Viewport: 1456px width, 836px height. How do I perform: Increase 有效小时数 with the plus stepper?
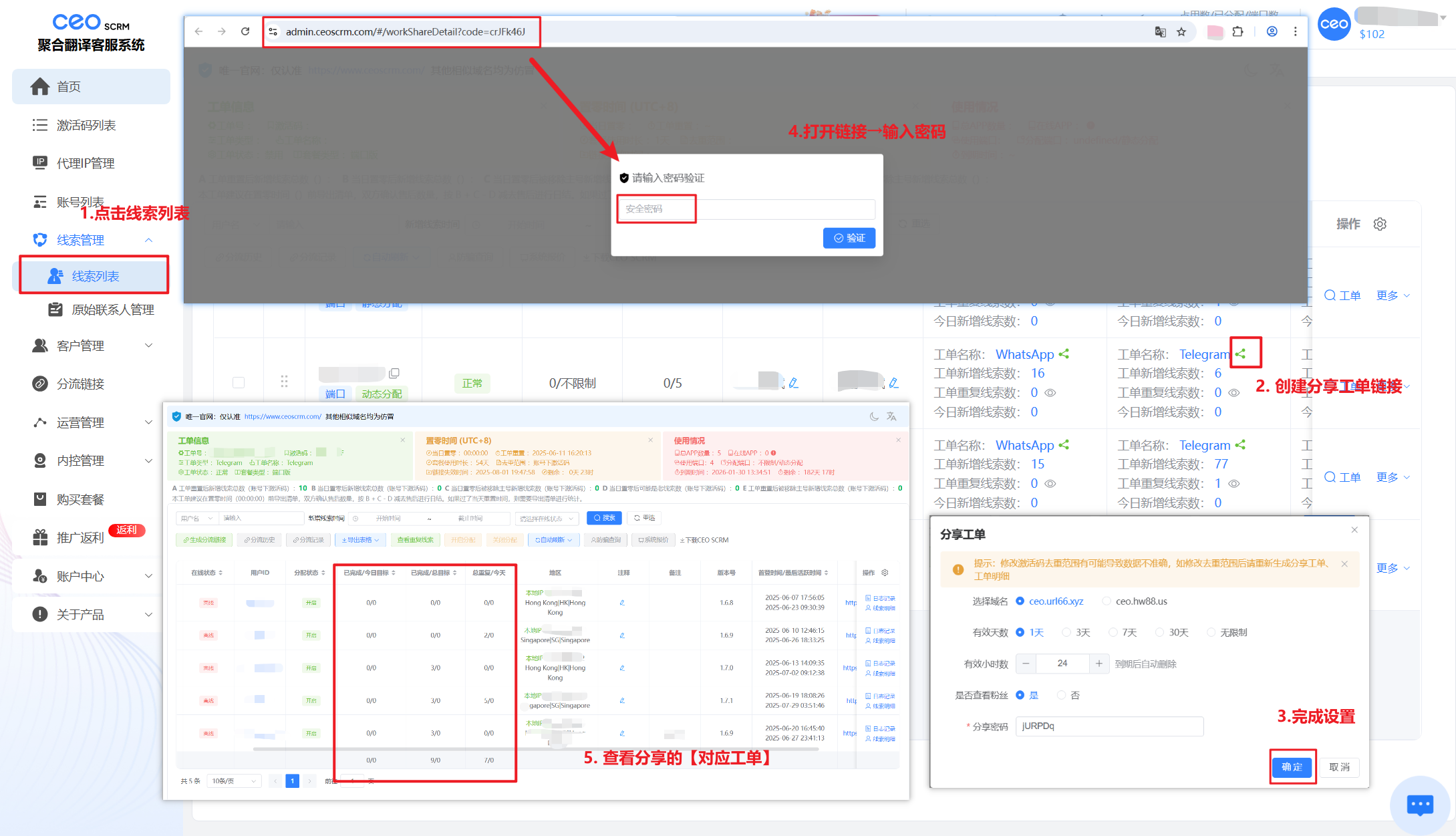tap(1099, 664)
